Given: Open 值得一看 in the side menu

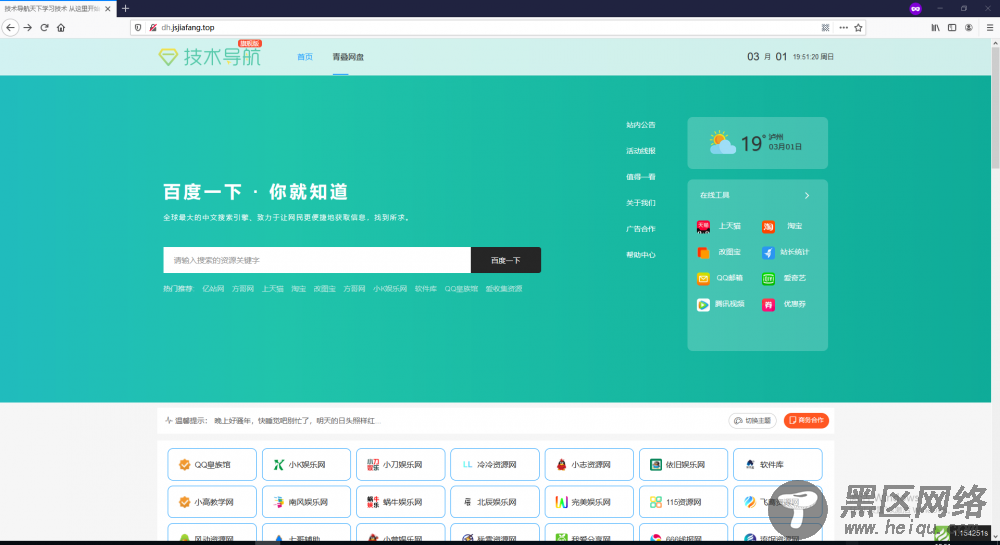Looking at the screenshot, I should 640,177.
